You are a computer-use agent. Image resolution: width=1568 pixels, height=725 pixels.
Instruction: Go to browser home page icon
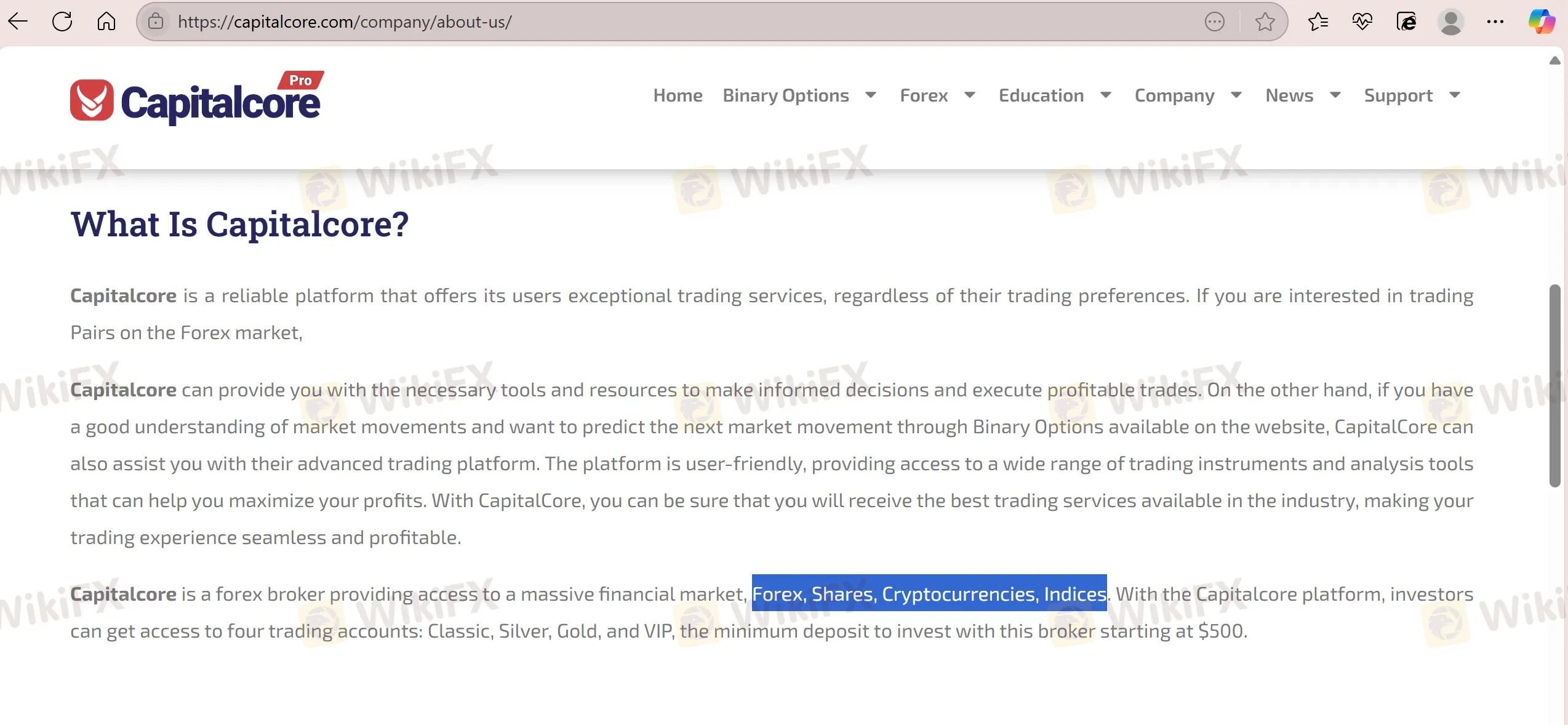coord(106,22)
